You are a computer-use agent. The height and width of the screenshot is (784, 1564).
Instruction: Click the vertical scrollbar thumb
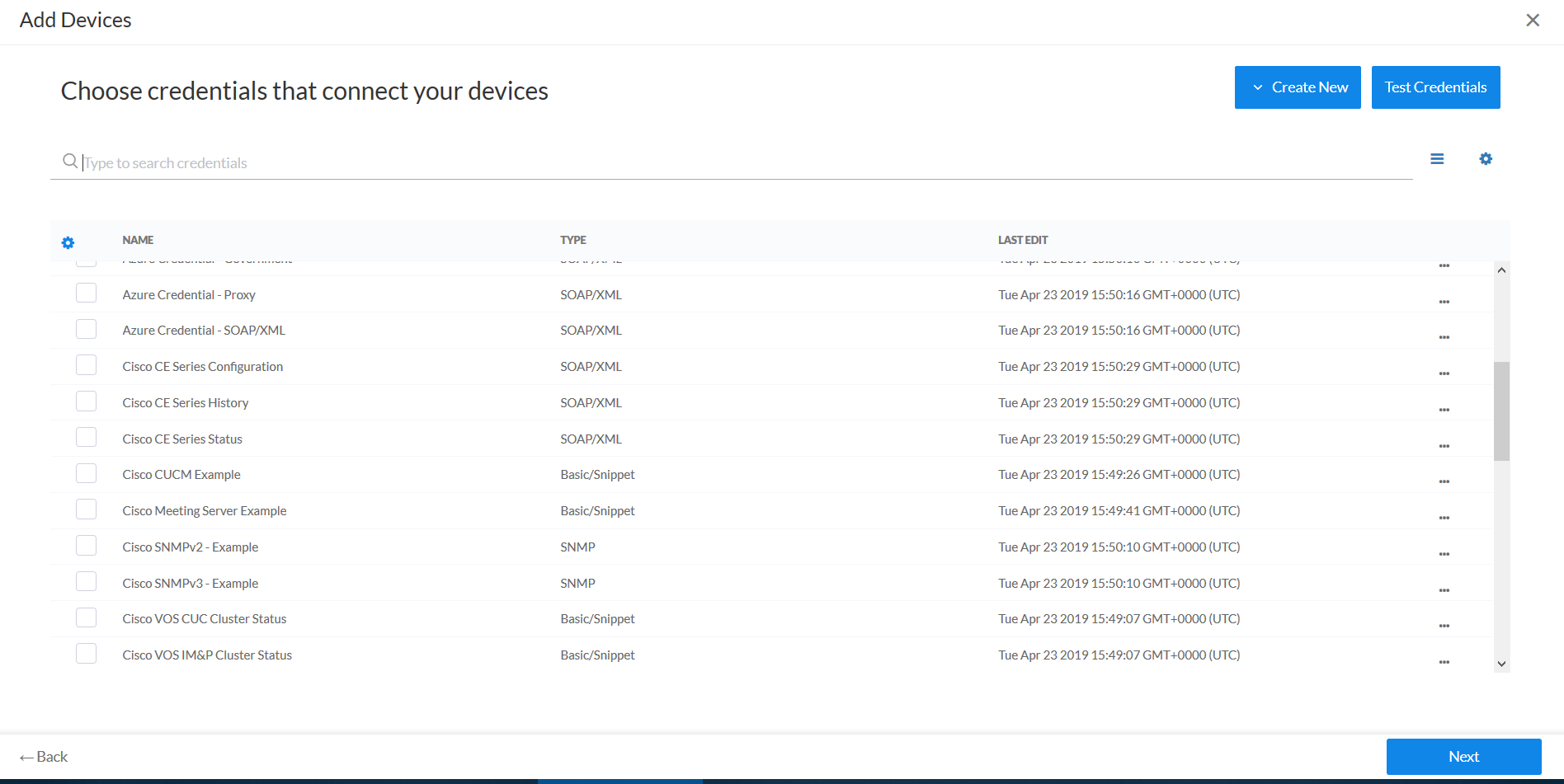click(1501, 411)
